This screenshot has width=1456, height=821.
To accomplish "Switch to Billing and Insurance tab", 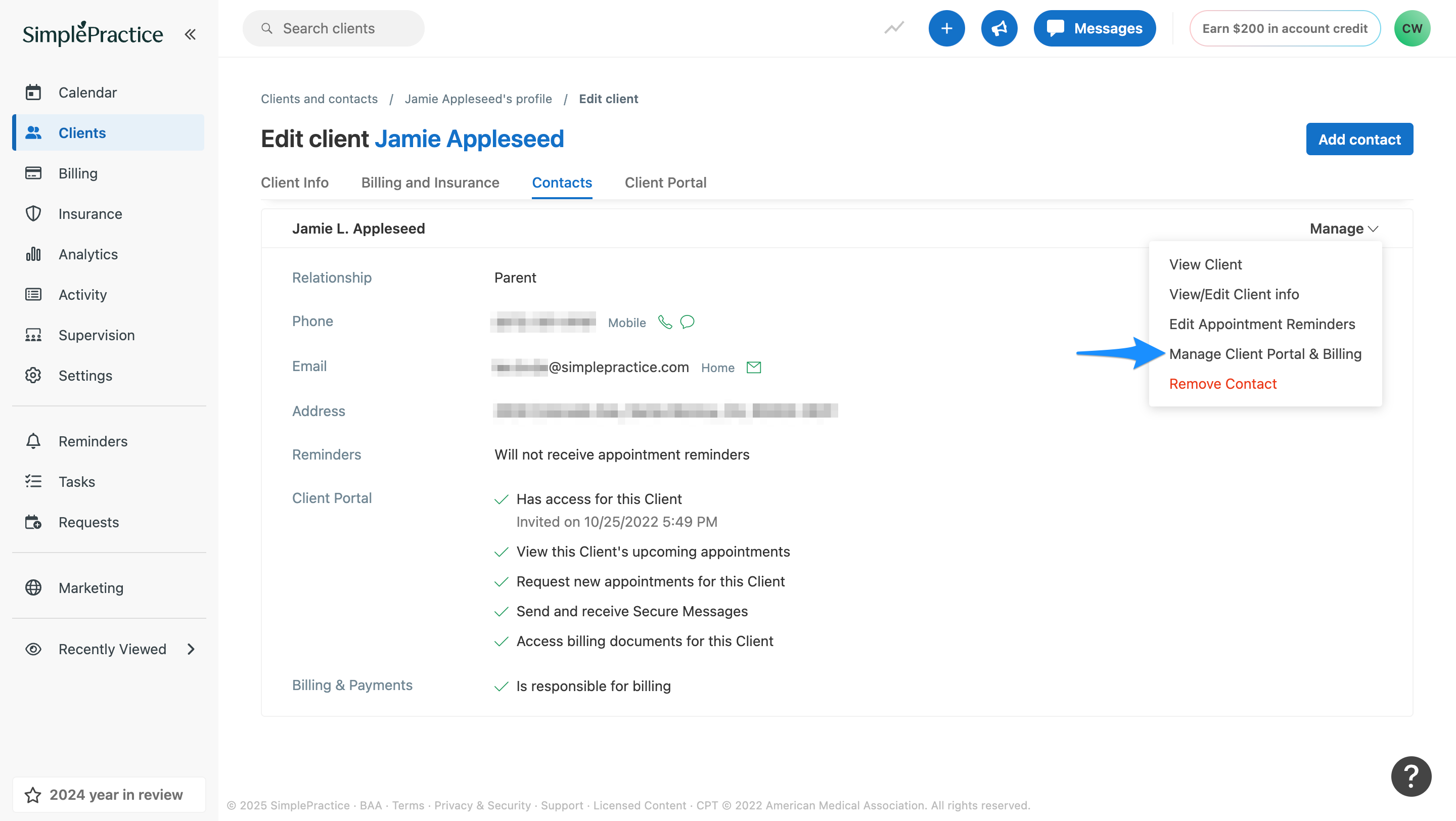I will (430, 183).
